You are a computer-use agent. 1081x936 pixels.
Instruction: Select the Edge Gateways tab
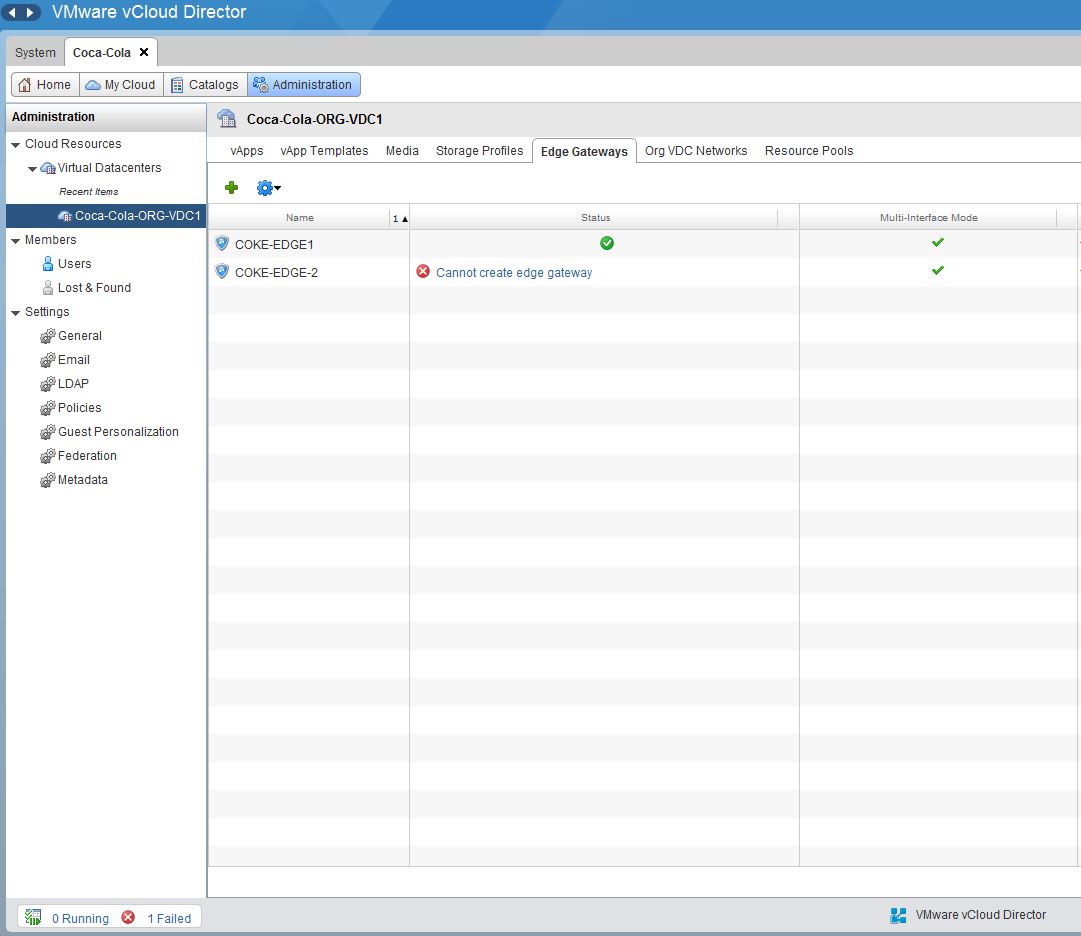point(584,151)
